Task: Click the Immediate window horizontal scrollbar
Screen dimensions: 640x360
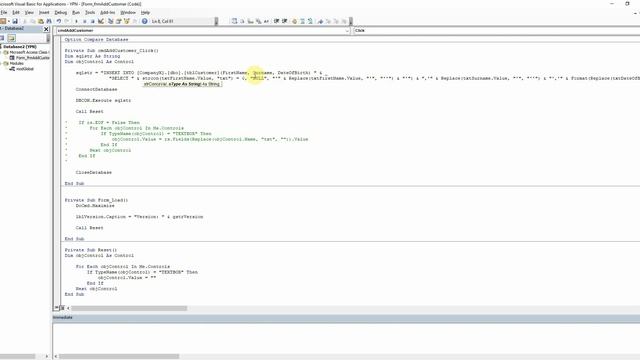Action: tap(119, 356)
